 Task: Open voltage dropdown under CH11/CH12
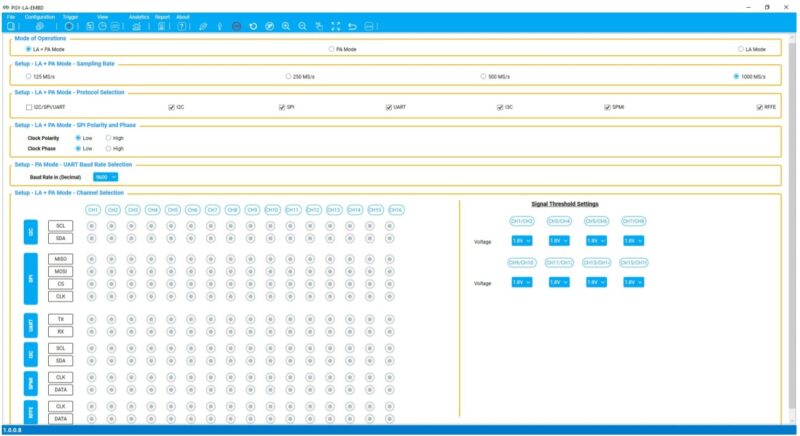(559, 282)
